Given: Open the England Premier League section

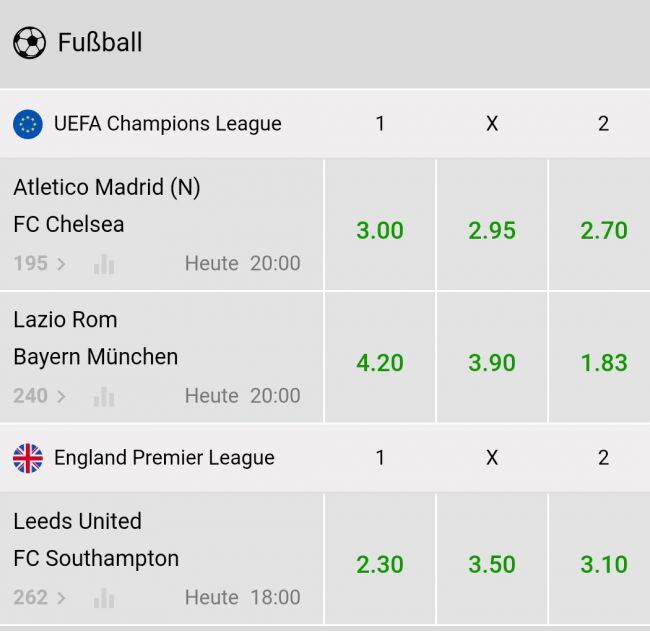Looking at the screenshot, I should (x=164, y=458).
